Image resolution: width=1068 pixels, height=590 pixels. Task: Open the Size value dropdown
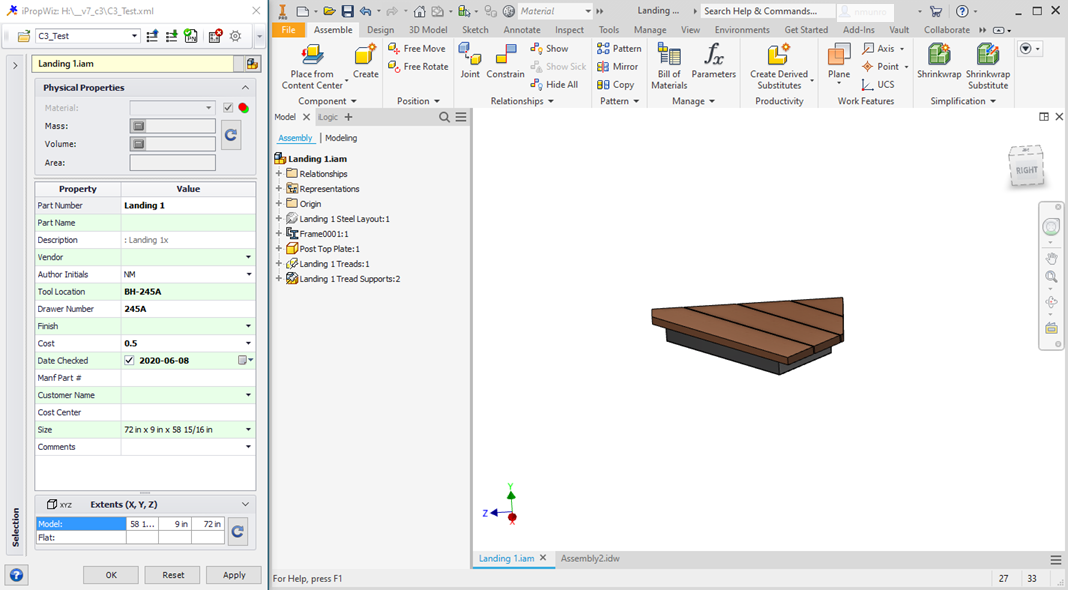click(x=249, y=430)
